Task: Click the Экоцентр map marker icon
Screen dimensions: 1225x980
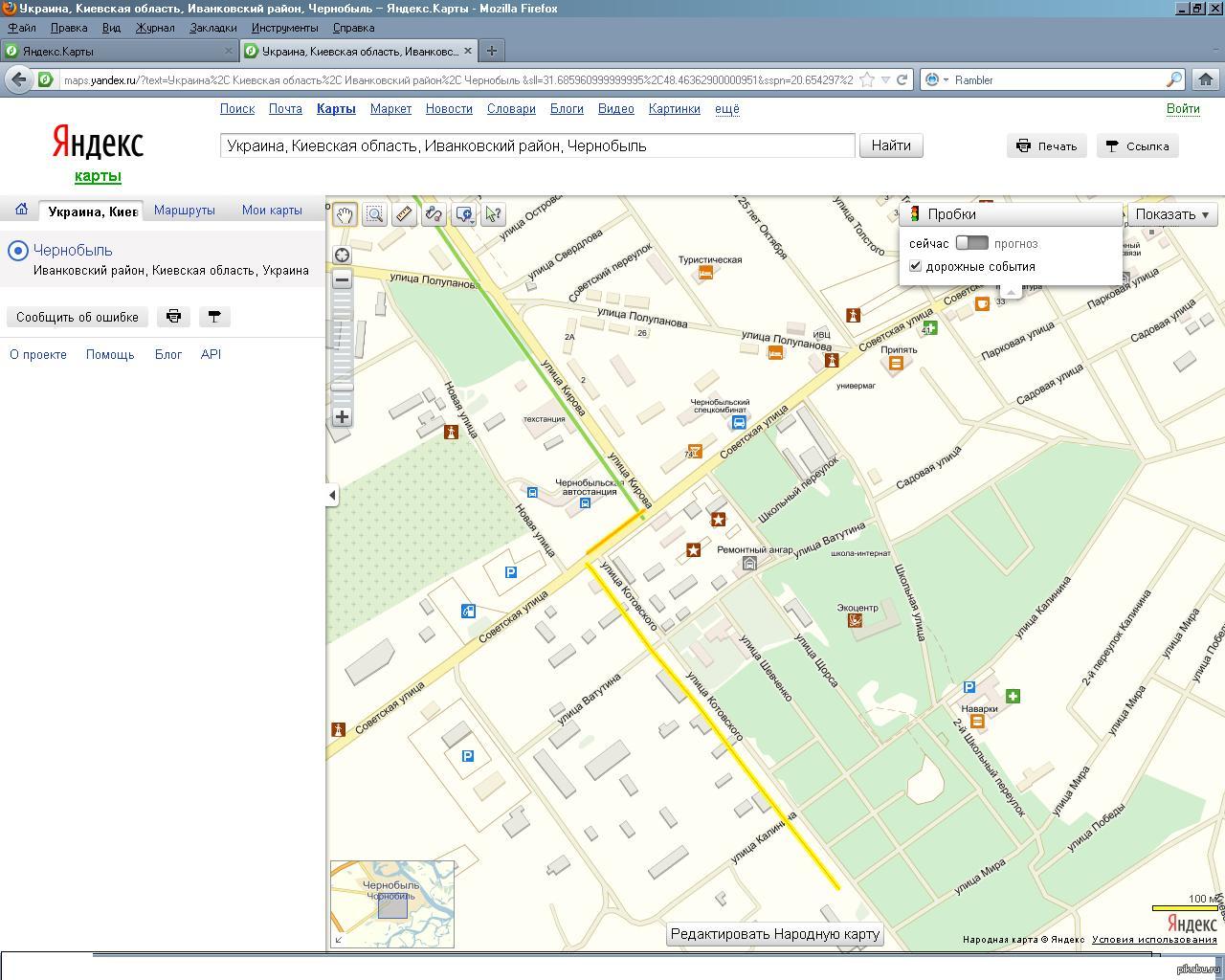Action: (855, 620)
